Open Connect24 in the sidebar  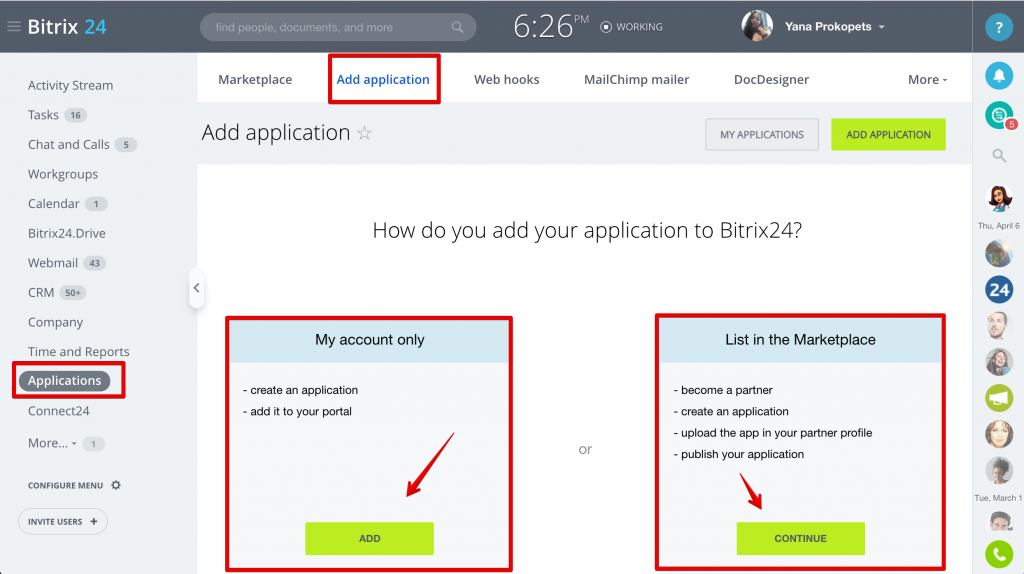click(x=59, y=411)
